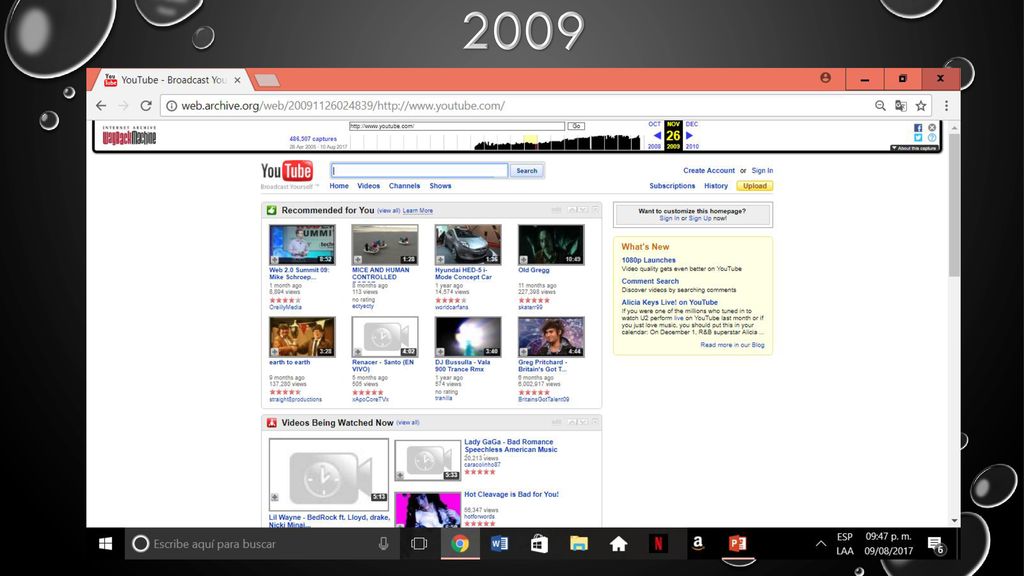Click the YouTube Search button
Screen dimensions: 1024x576
pos(526,170)
